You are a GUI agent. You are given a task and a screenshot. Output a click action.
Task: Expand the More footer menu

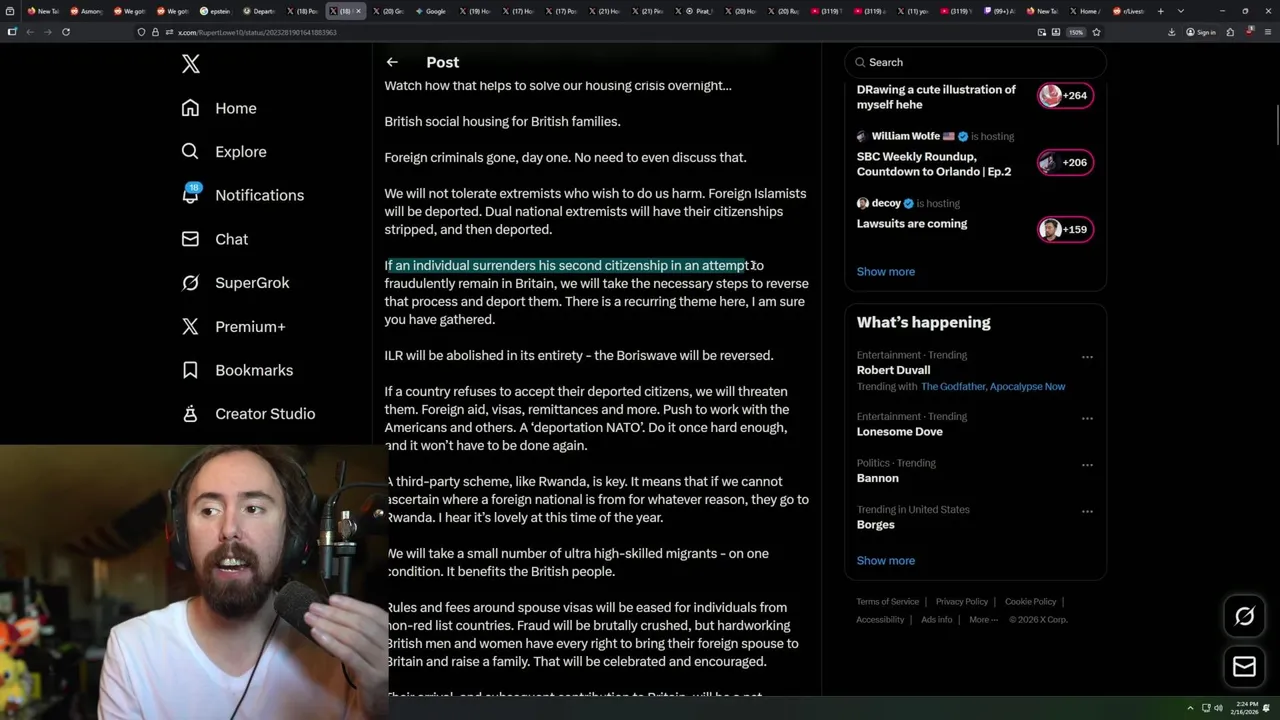(x=983, y=620)
